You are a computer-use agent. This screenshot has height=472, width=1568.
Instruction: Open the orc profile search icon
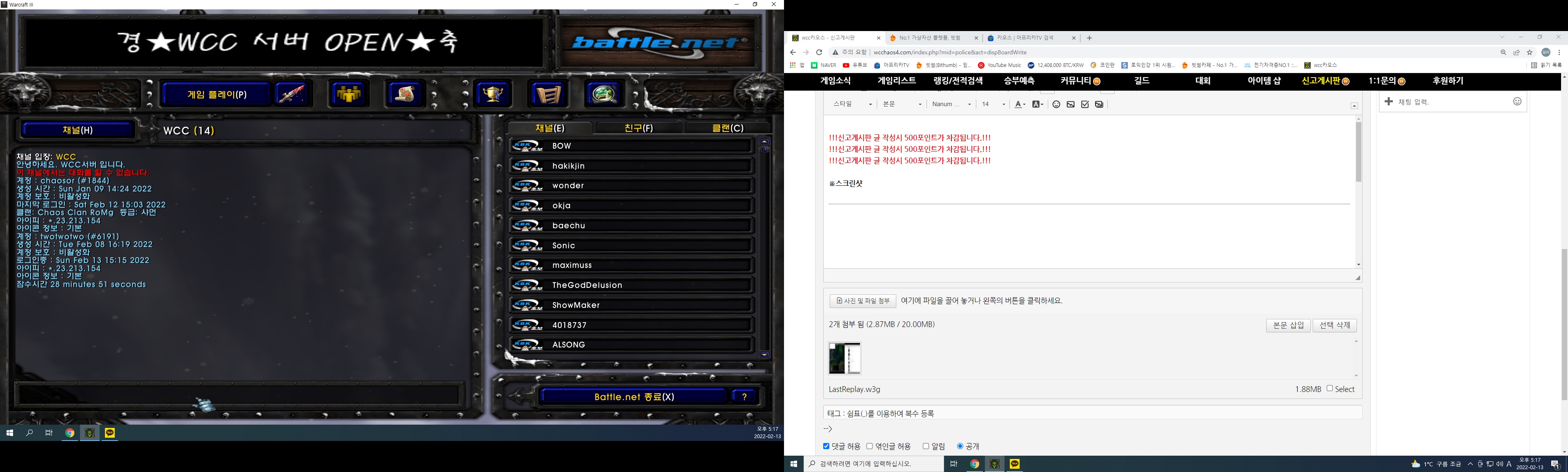pos(604,94)
